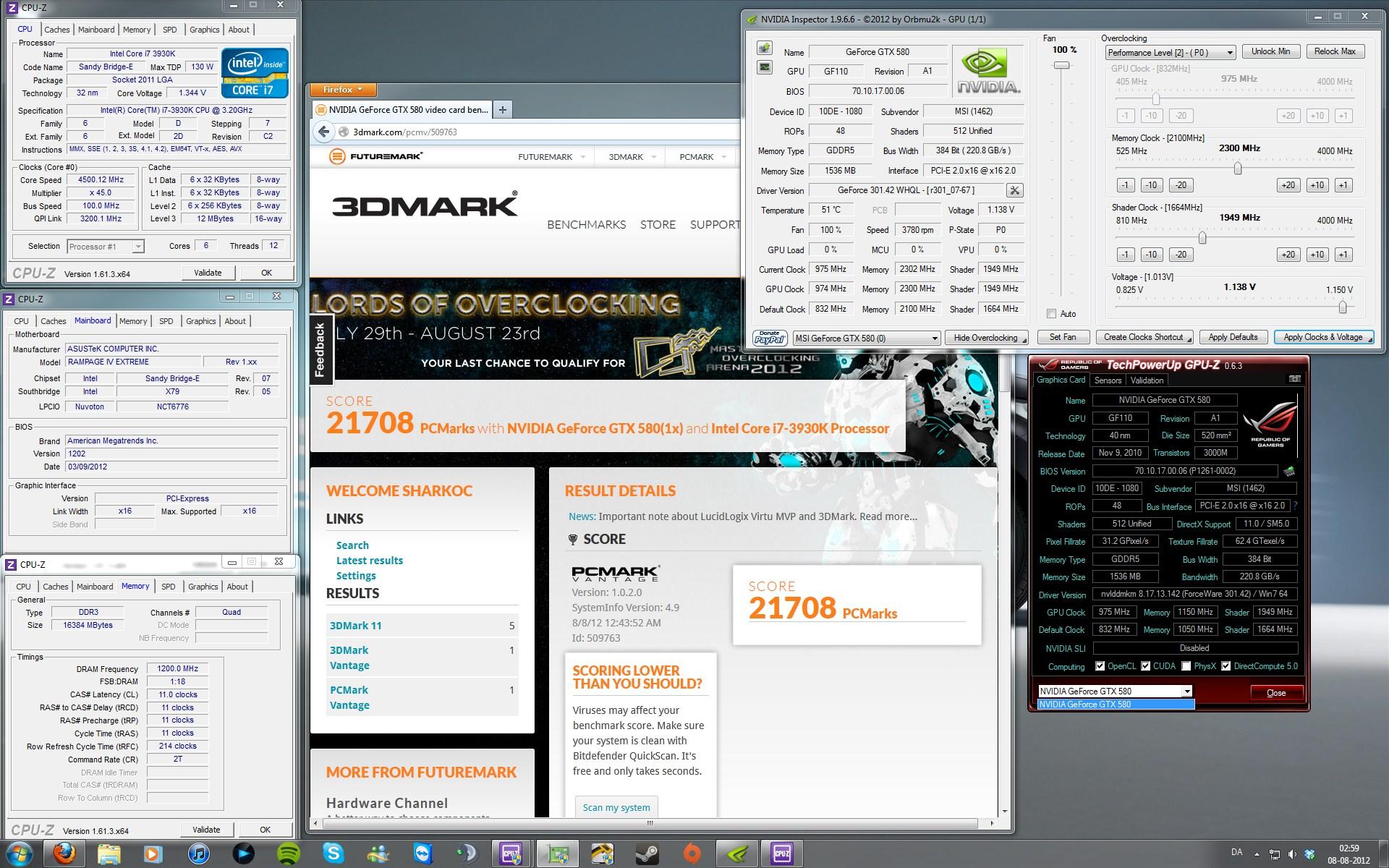Viewport: 1389px width, 868px height.
Task: Open the Firefox menu button
Action: (x=344, y=90)
